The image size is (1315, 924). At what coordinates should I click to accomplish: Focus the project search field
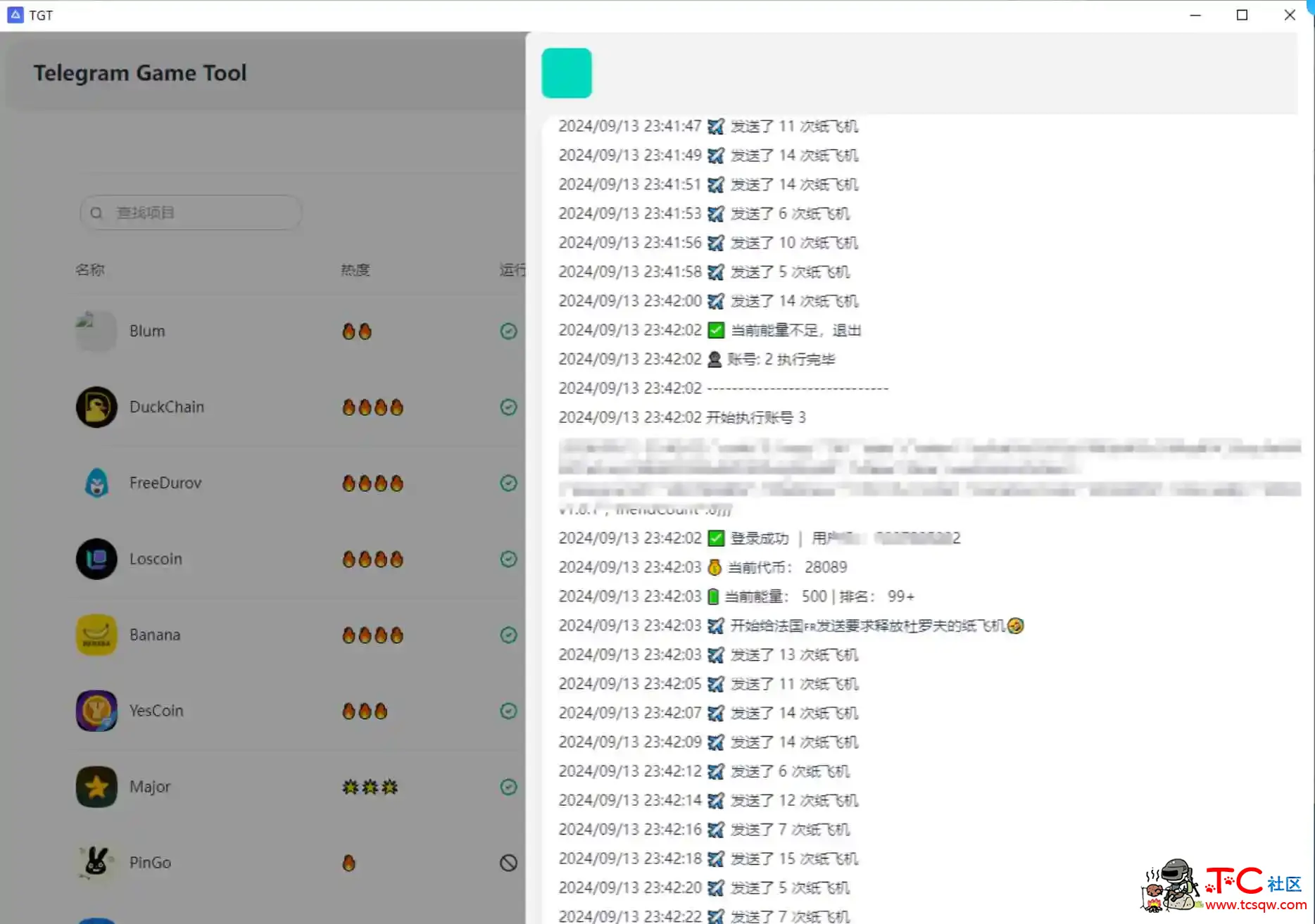[x=191, y=213]
